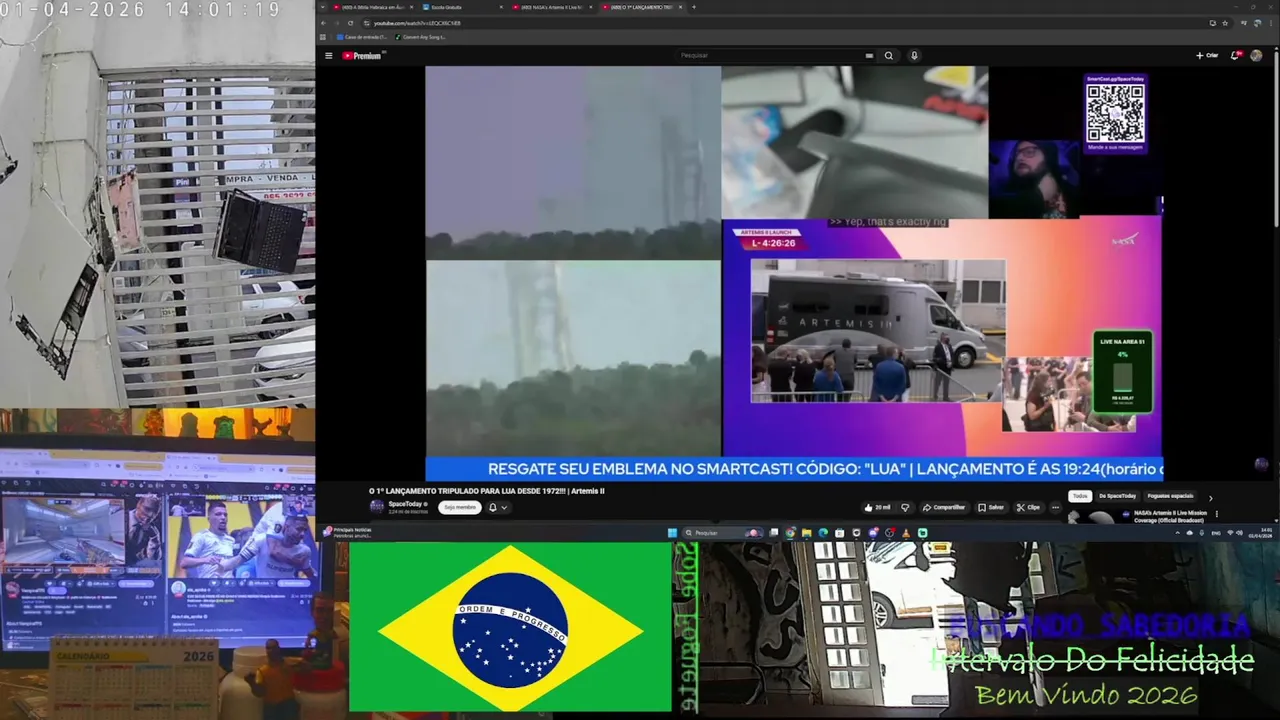Open options for NASA Artemis suggested video
The width and height of the screenshot is (1280, 720).
(x=1217, y=514)
